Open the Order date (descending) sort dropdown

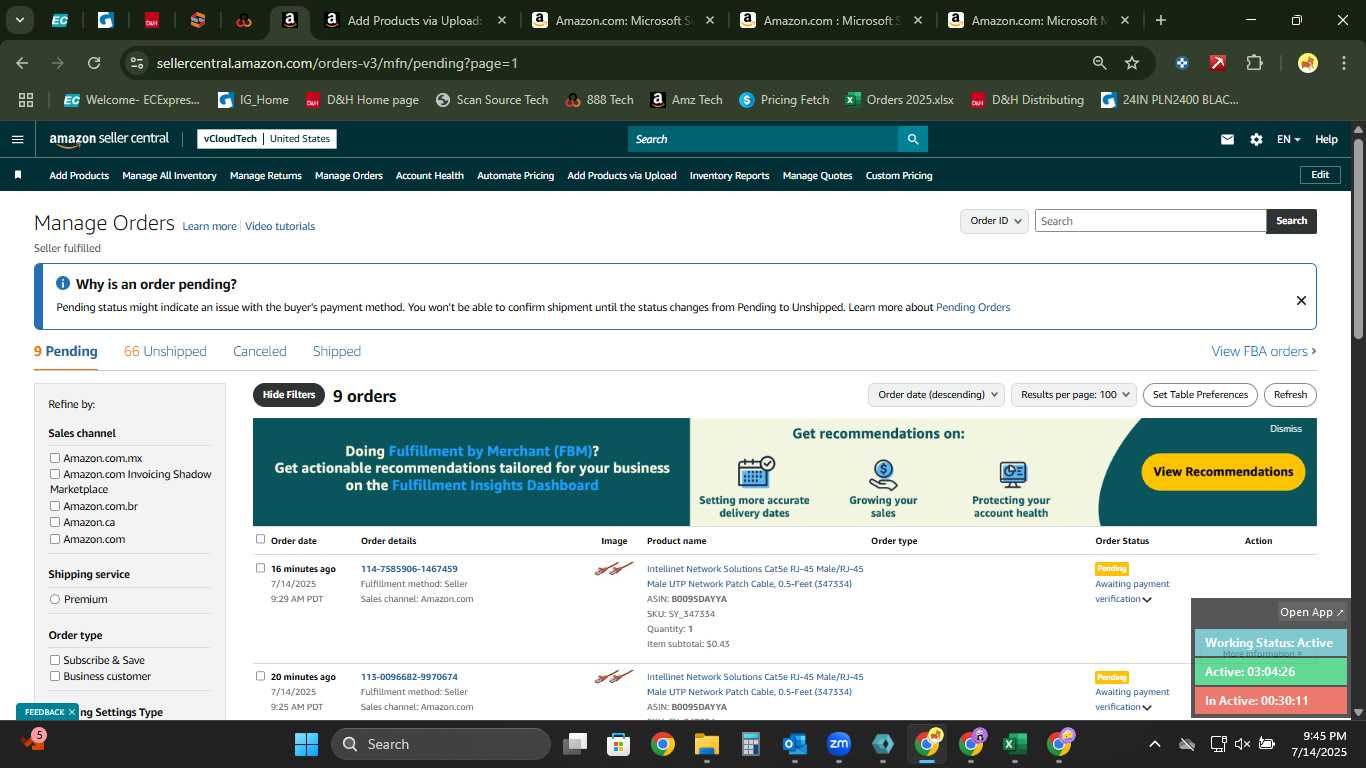tap(936, 395)
